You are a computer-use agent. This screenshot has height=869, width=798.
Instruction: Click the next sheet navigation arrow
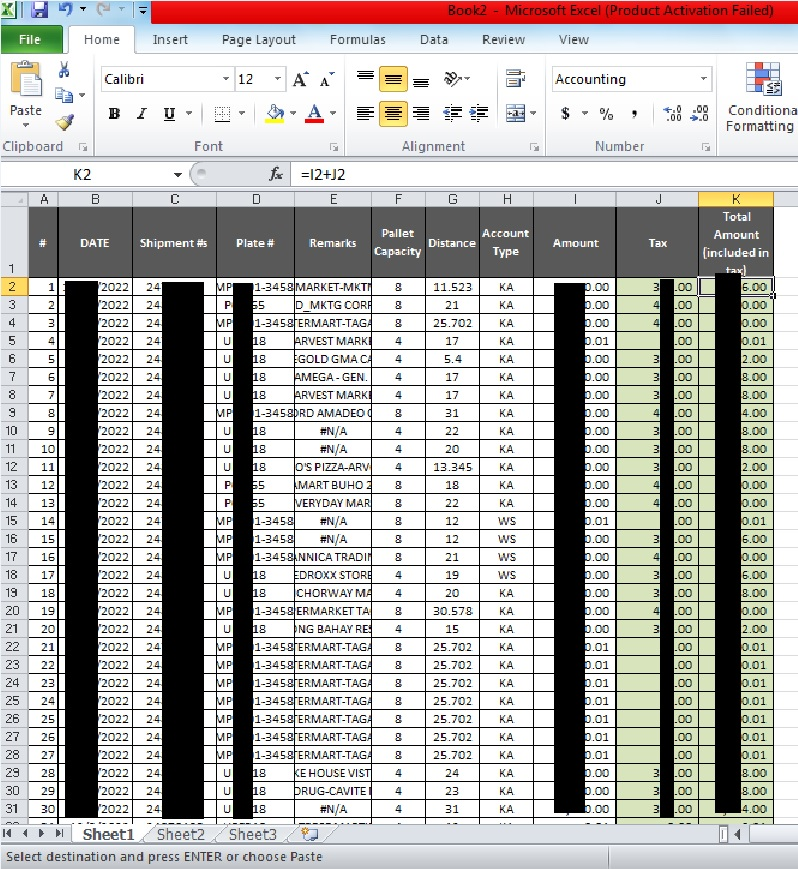click(41, 833)
